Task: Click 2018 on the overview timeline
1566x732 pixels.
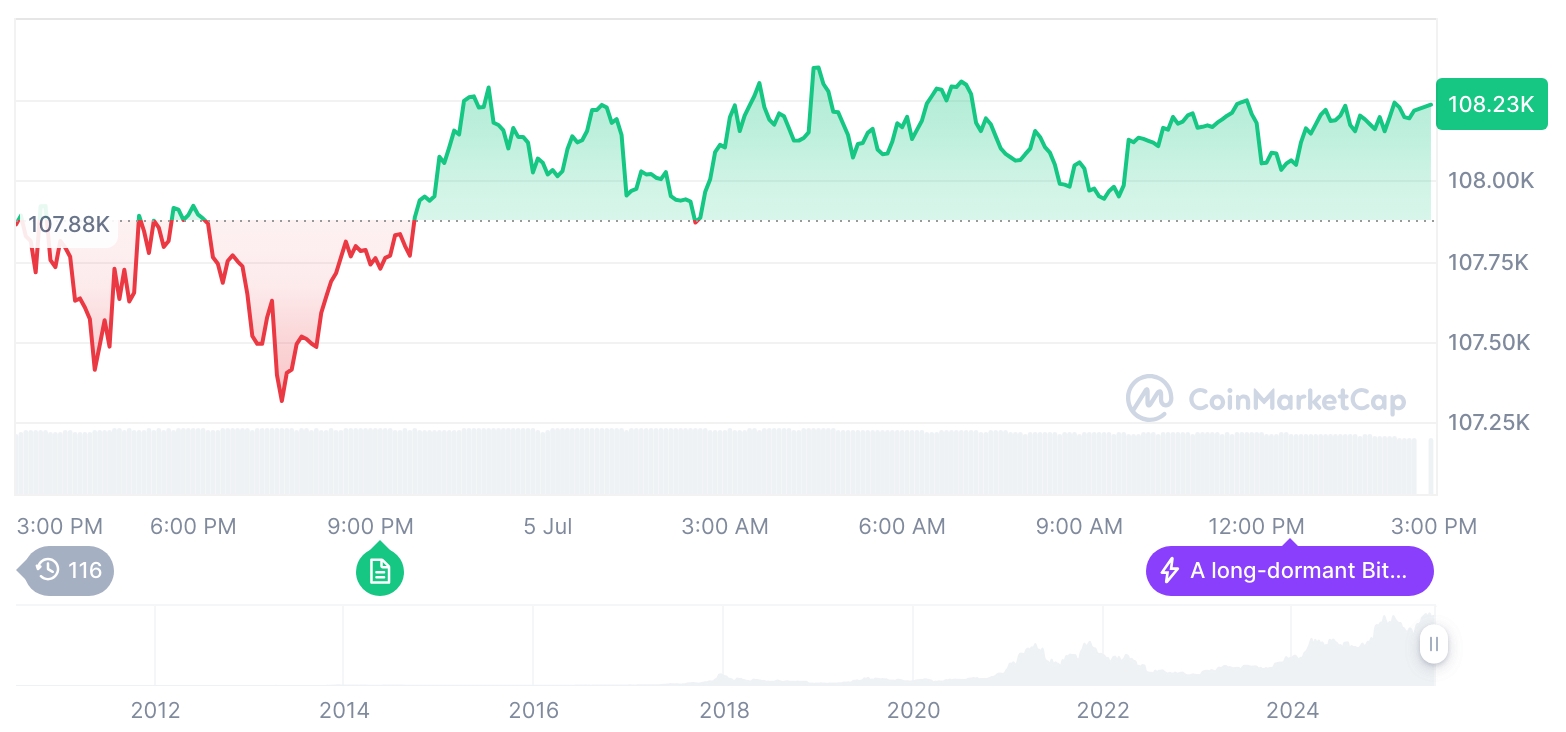Action: (724, 711)
